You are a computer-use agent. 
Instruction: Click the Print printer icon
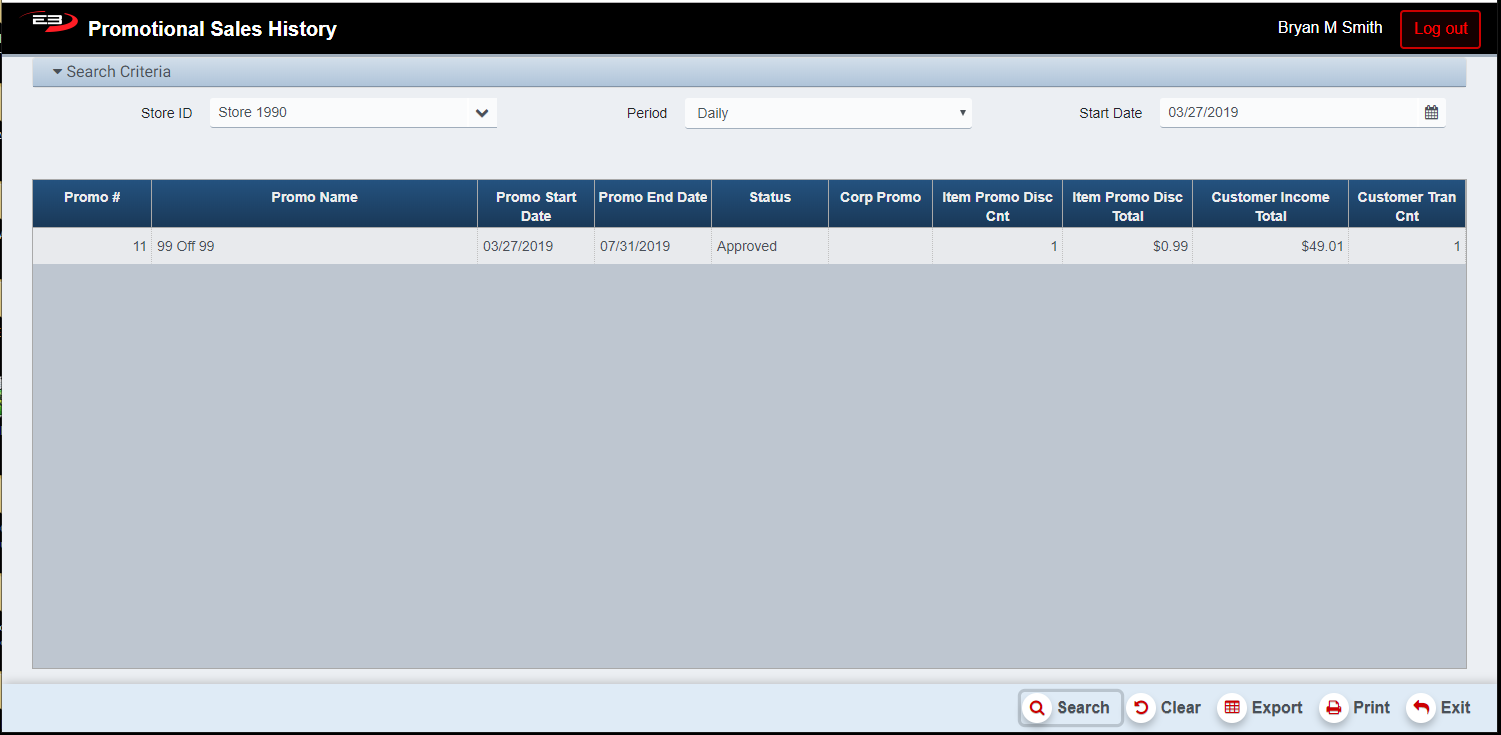[1333, 708]
